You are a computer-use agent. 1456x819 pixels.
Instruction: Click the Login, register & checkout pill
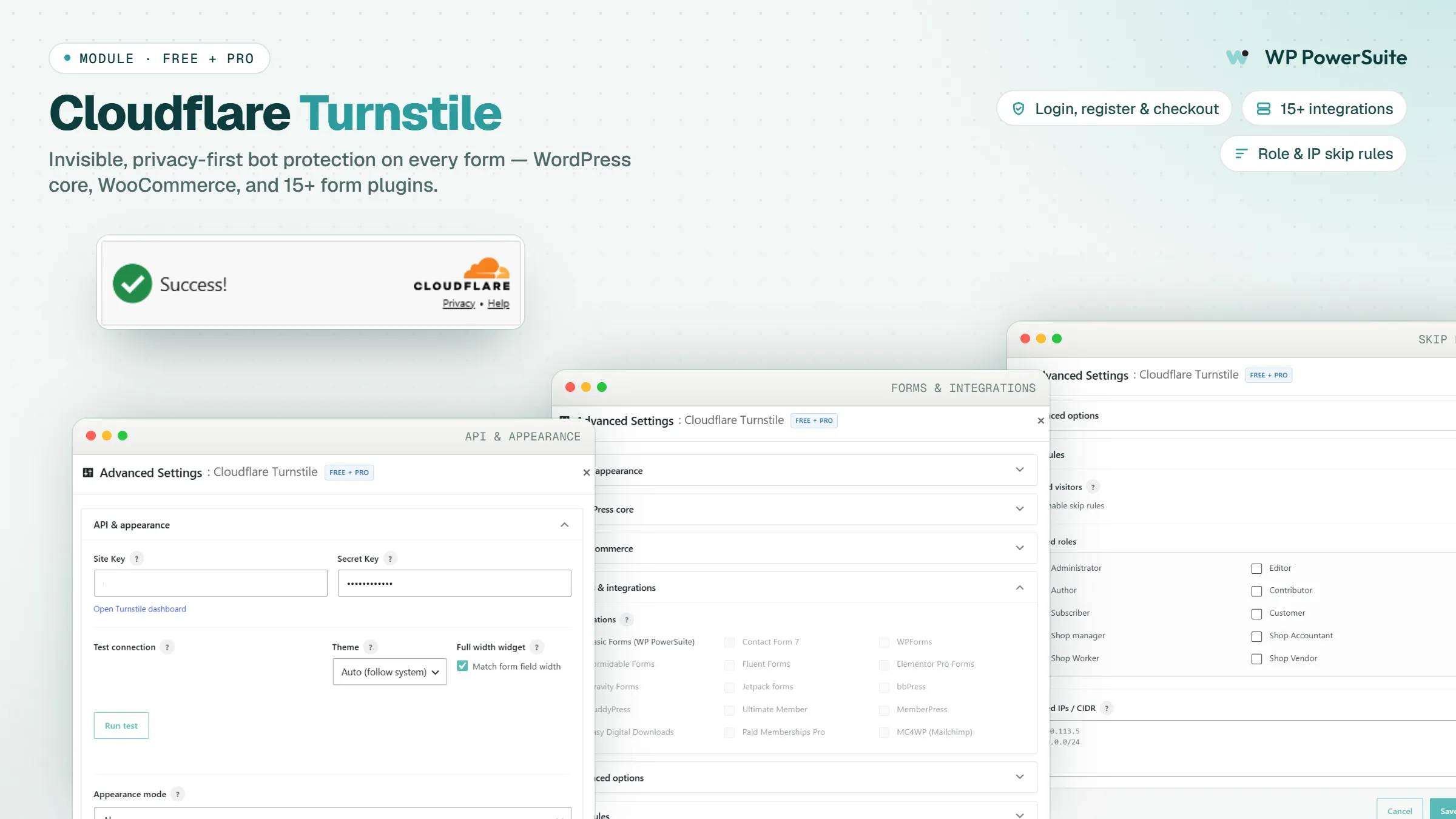click(1114, 109)
